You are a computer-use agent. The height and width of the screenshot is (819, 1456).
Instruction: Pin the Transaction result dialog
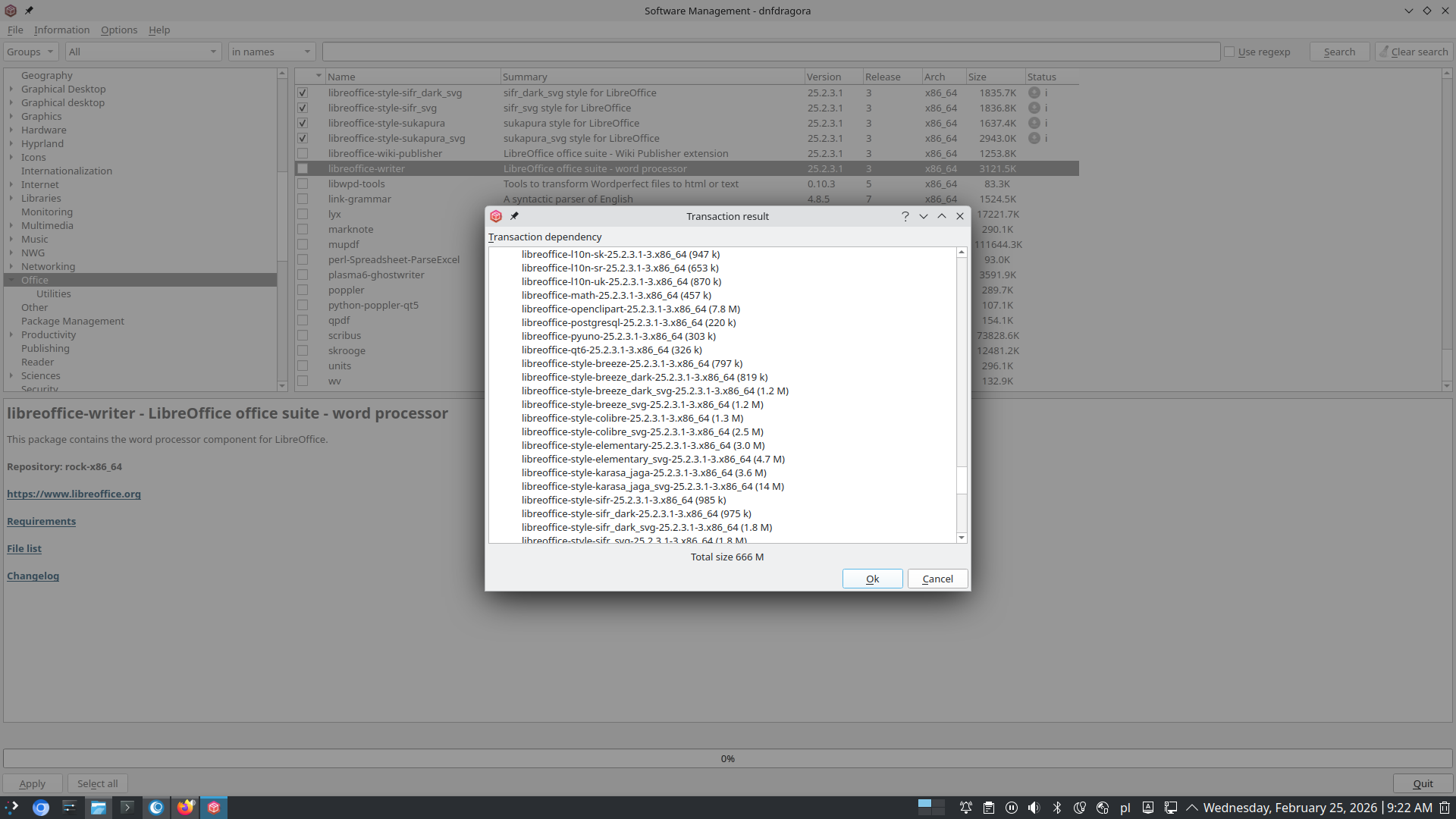click(x=514, y=216)
